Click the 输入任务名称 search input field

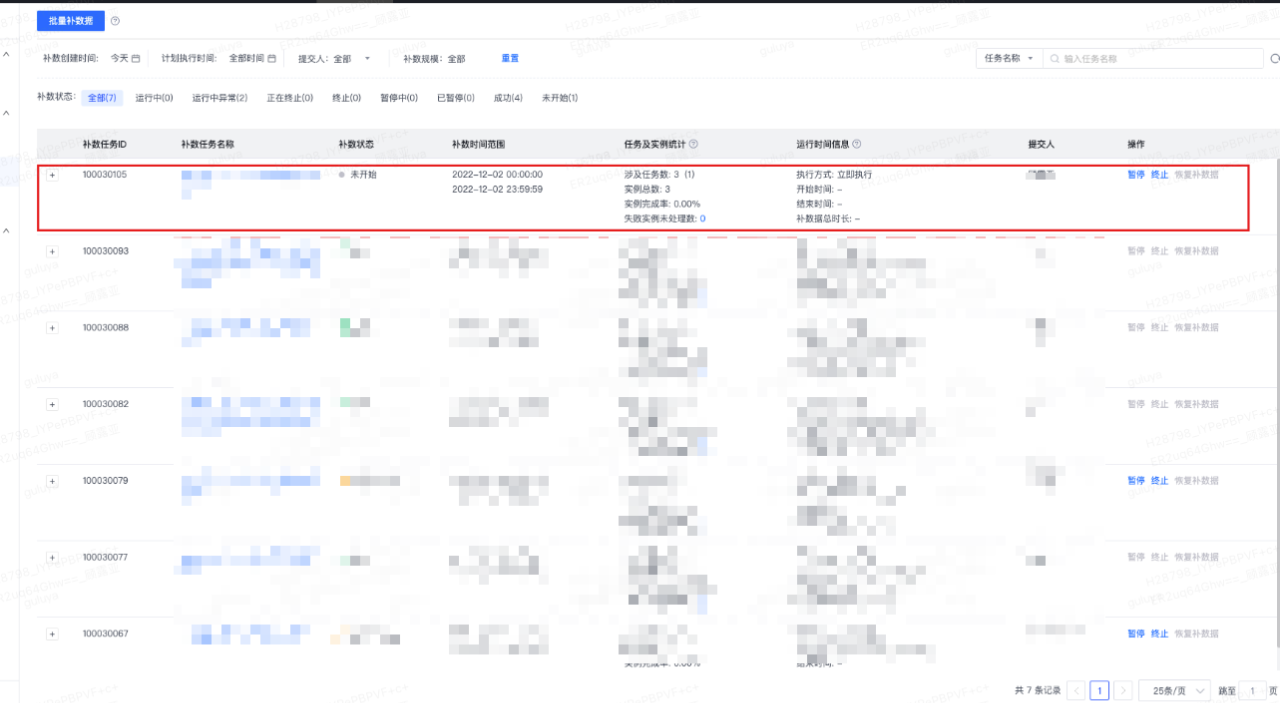tap(1150, 59)
